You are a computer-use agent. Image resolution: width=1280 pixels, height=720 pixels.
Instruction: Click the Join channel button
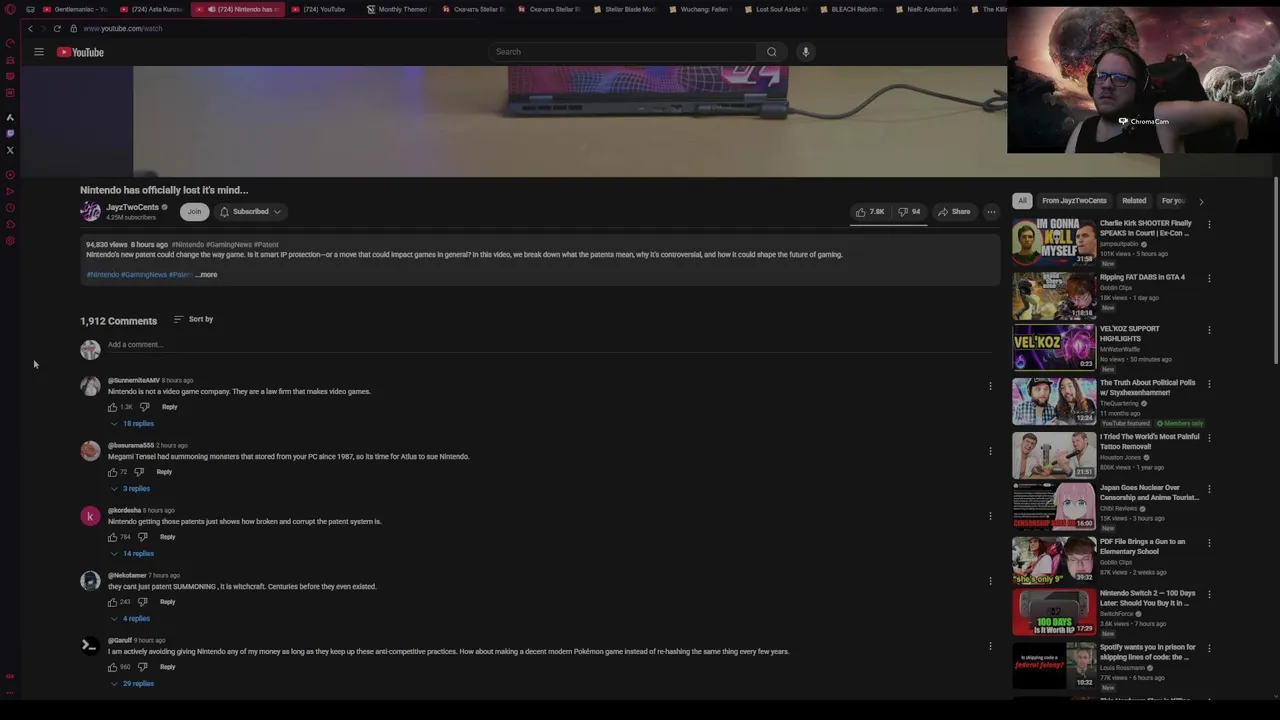194,212
